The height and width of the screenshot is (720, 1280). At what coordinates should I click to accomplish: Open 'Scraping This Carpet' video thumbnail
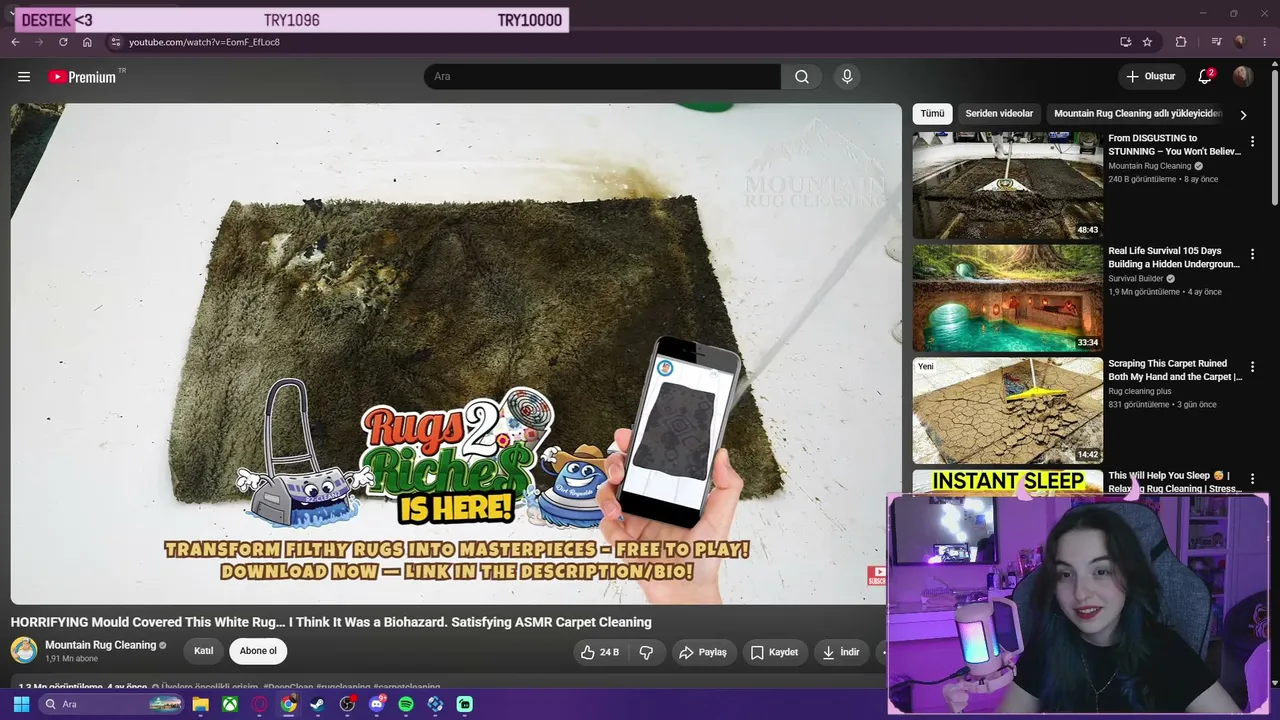coord(1008,410)
